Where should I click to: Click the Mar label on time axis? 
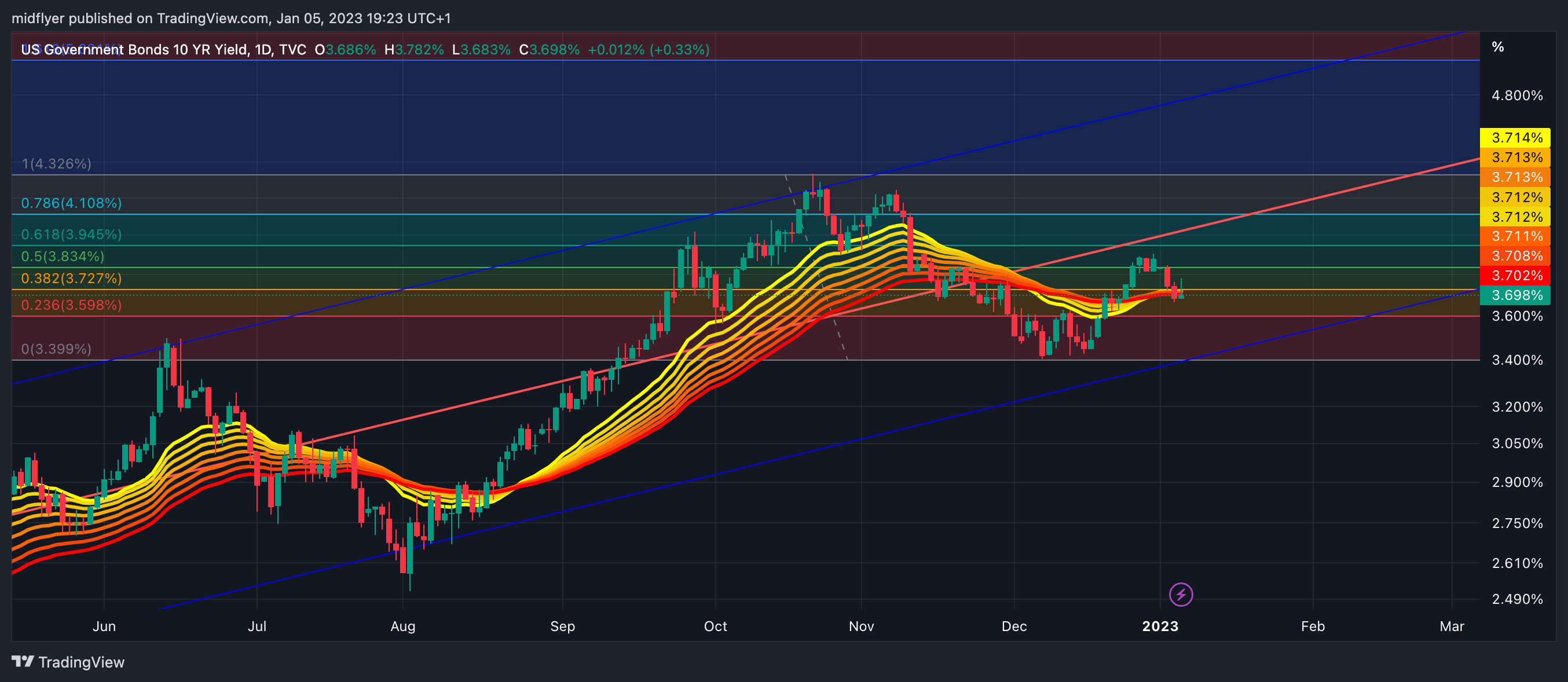click(x=1452, y=626)
